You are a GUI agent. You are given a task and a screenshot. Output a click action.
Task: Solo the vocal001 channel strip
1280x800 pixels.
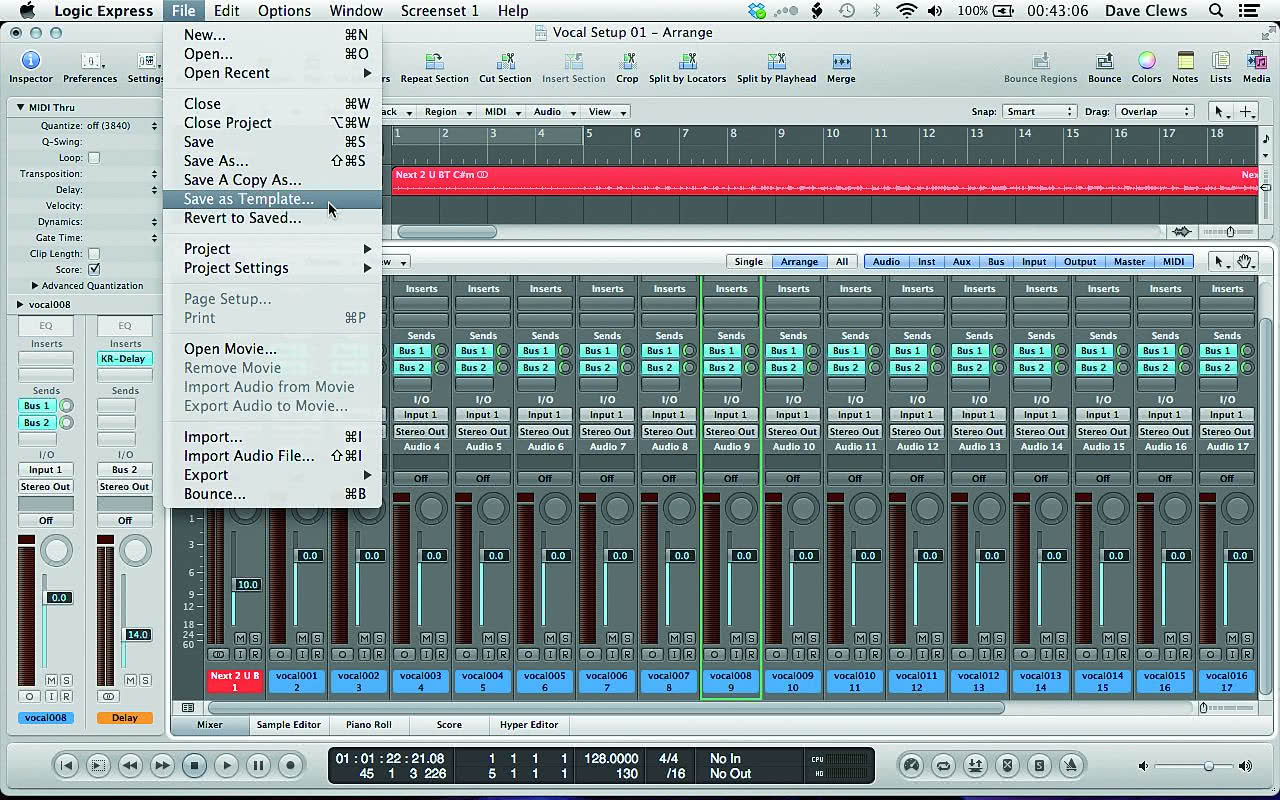tap(317, 638)
